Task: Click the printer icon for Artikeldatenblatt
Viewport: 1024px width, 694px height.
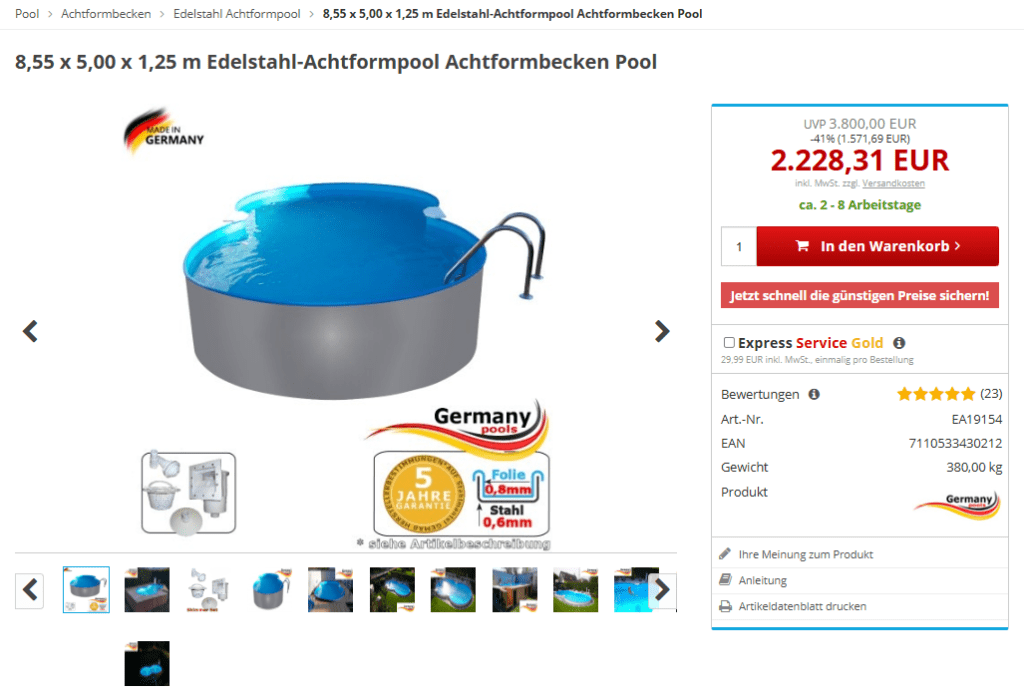Action: (725, 607)
